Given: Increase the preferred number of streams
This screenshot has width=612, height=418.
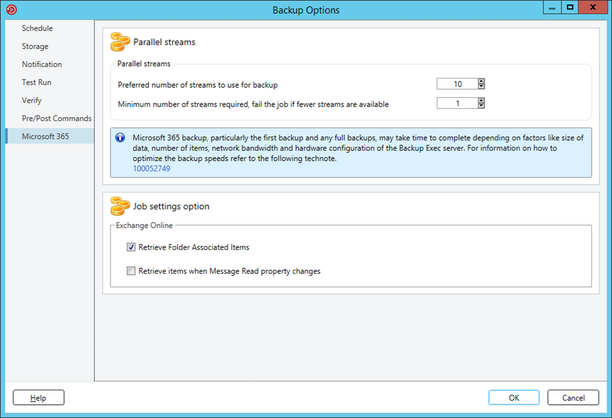Looking at the screenshot, I should (x=481, y=81).
